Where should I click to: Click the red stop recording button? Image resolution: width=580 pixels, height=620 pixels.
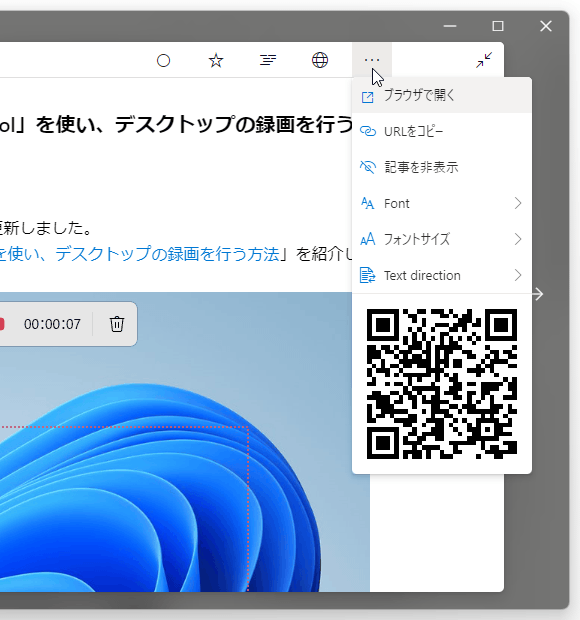2,324
